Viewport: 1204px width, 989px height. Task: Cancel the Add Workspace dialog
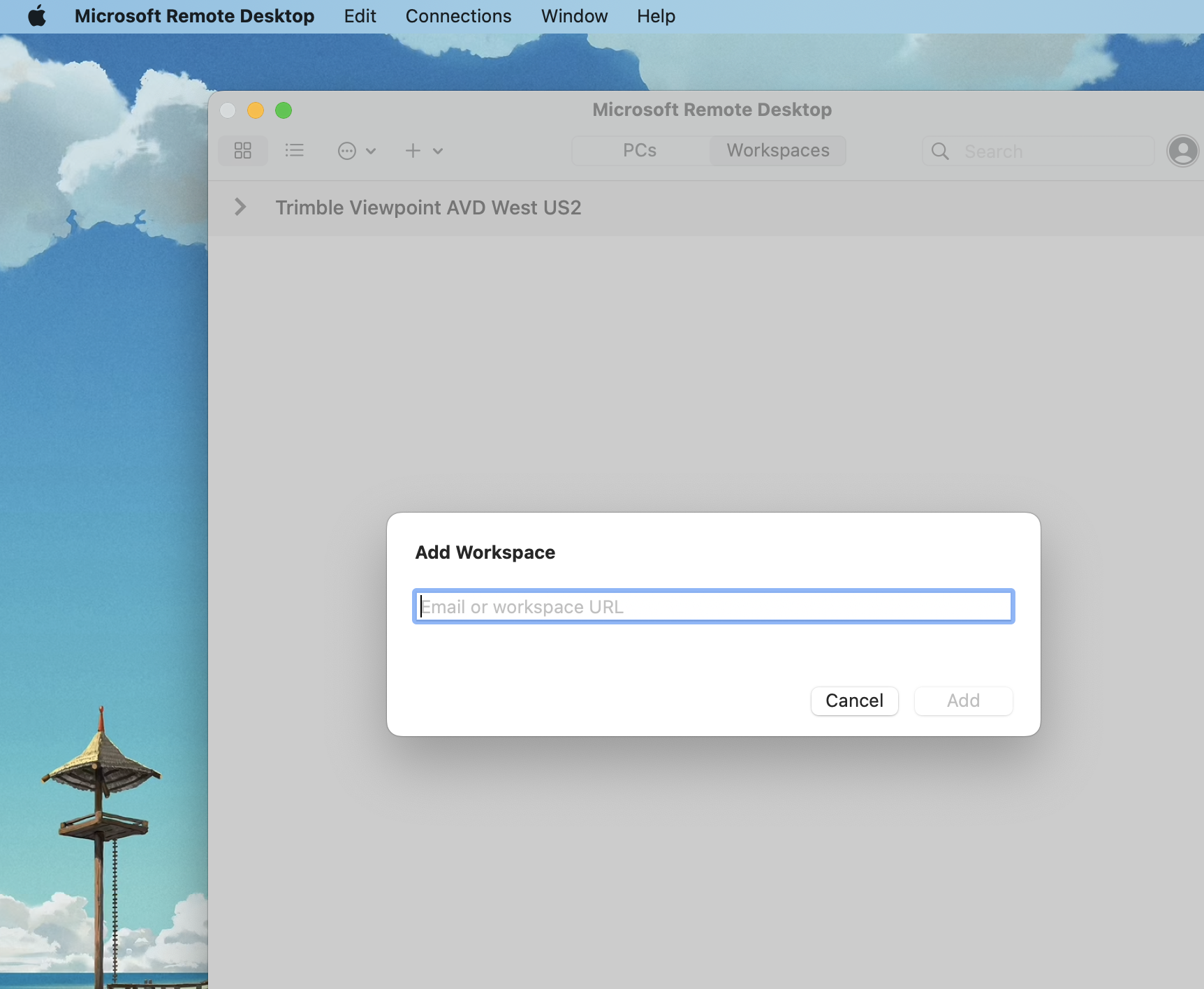[854, 701]
